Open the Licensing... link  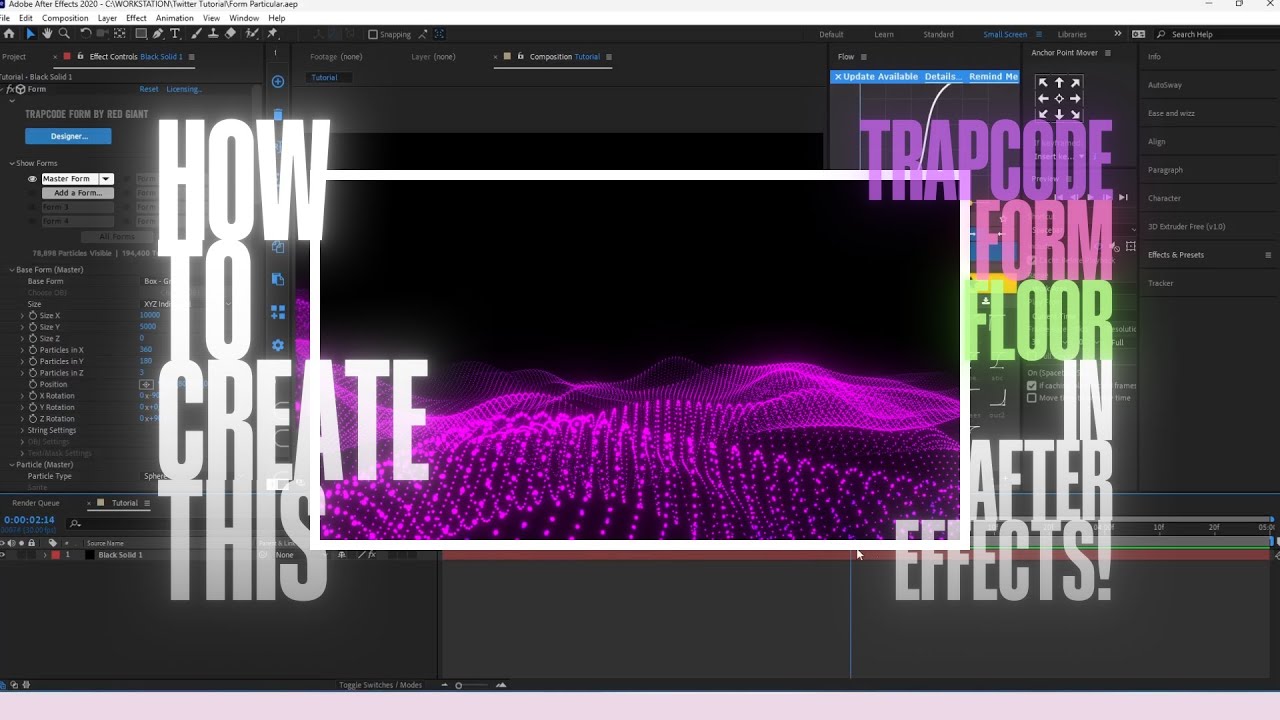184,89
